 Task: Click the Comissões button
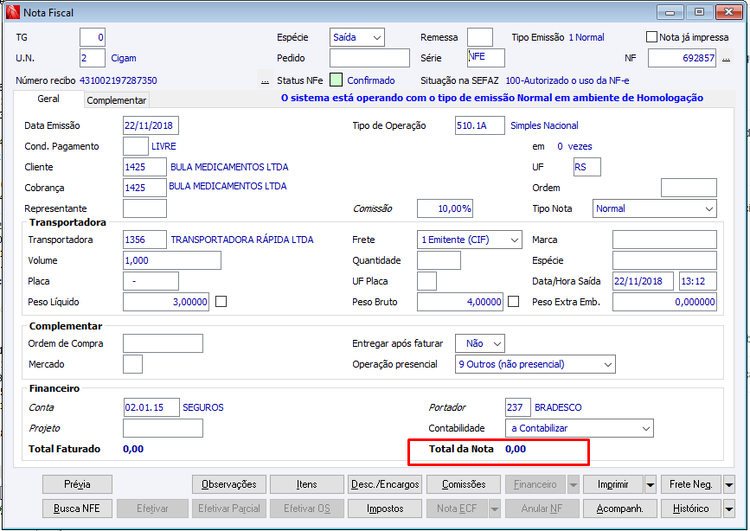click(463, 485)
